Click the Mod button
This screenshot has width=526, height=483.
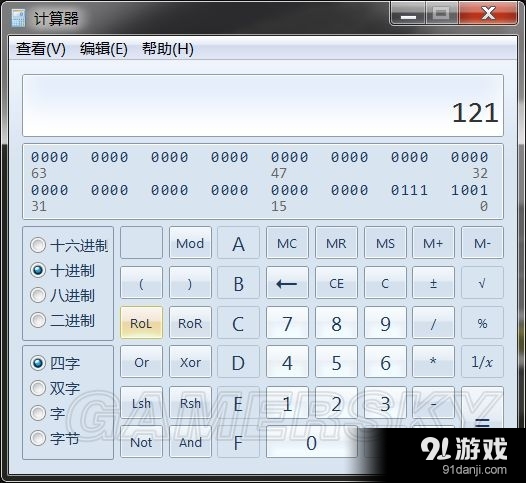(190, 243)
